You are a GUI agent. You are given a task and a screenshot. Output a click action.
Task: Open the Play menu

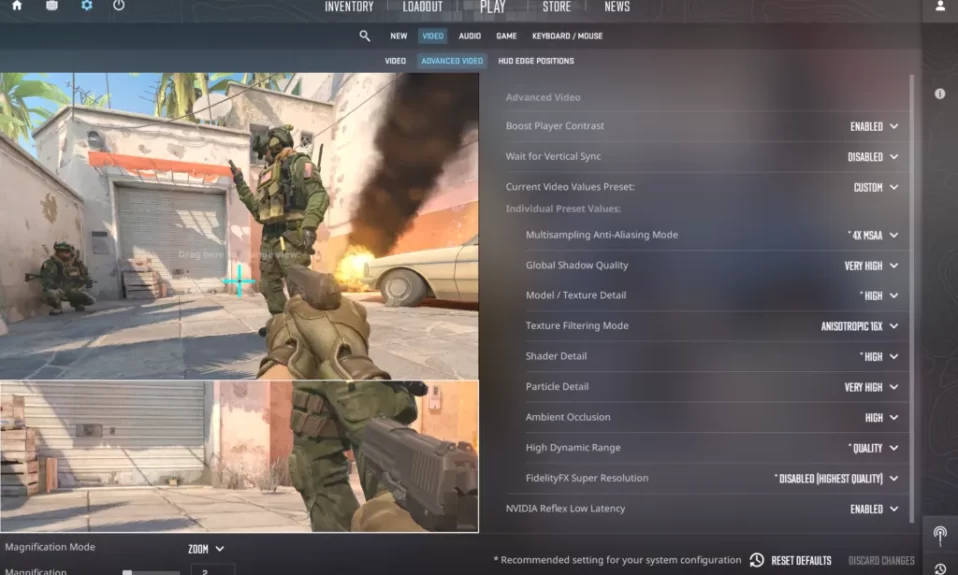click(492, 7)
